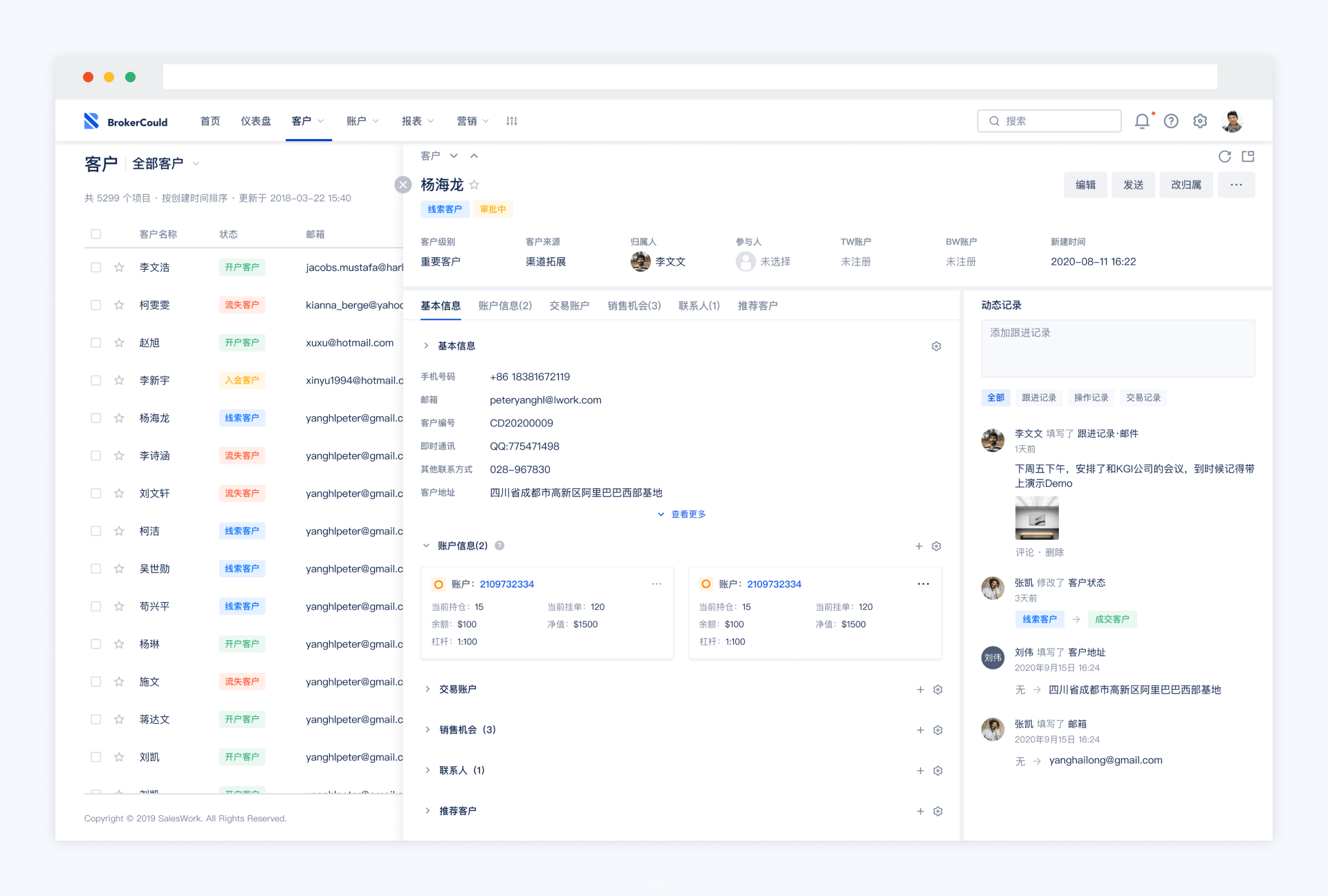Refresh the customer detail panel
This screenshot has width=1328, height=896.
(1225, 156)
